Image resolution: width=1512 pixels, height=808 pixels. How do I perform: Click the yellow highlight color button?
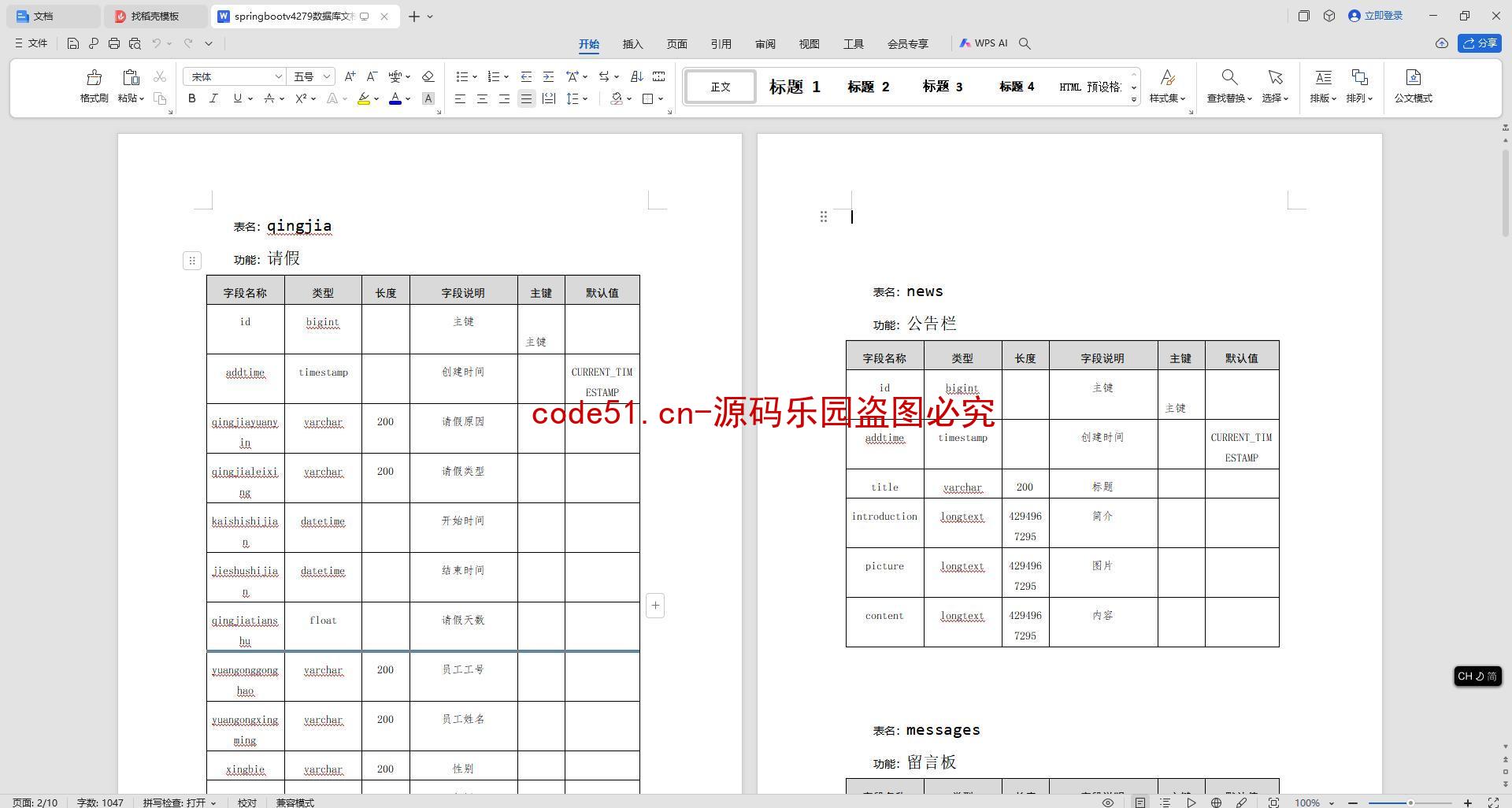[x=364, y=98]
